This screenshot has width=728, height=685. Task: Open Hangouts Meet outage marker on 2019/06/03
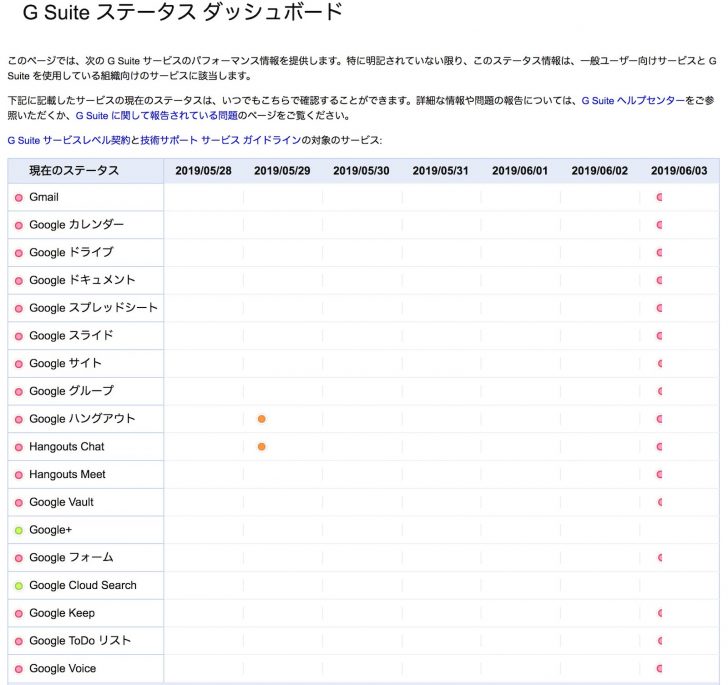click(659, 475)
